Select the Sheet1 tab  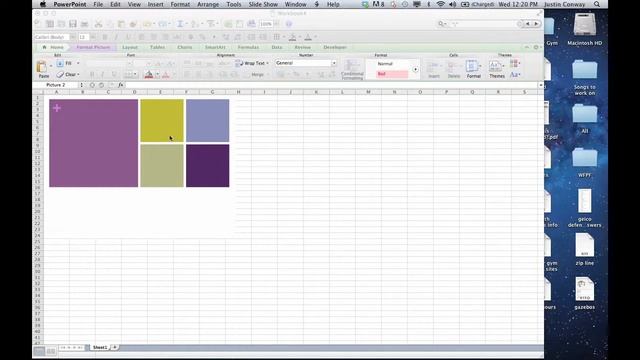100,347
